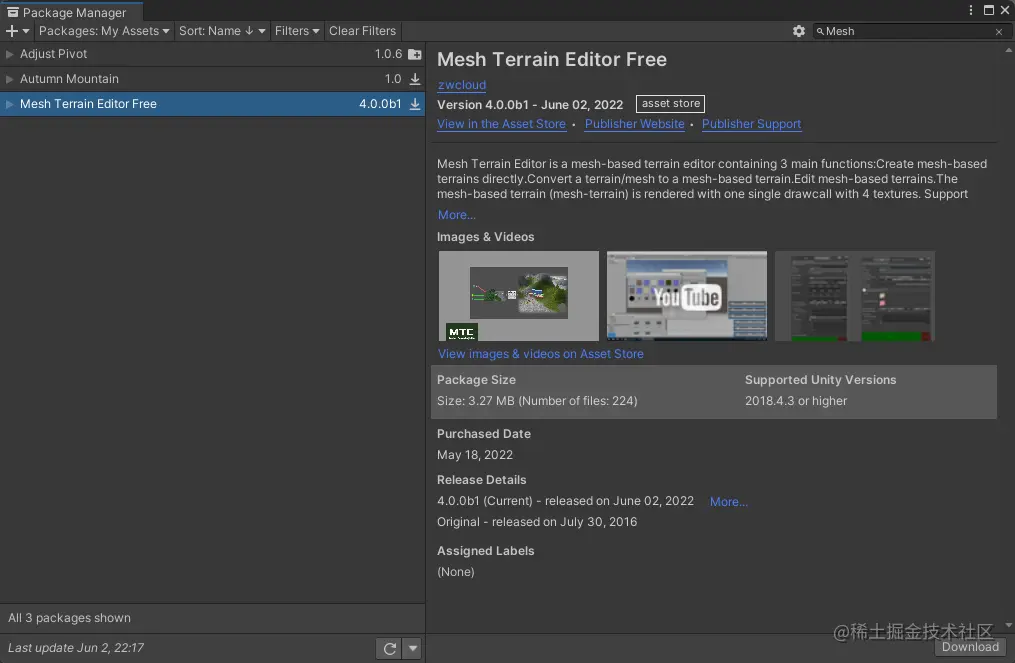Select Mesh Terrain Editor Free package
Screen dimensions: 1015x663
[212, 104]
